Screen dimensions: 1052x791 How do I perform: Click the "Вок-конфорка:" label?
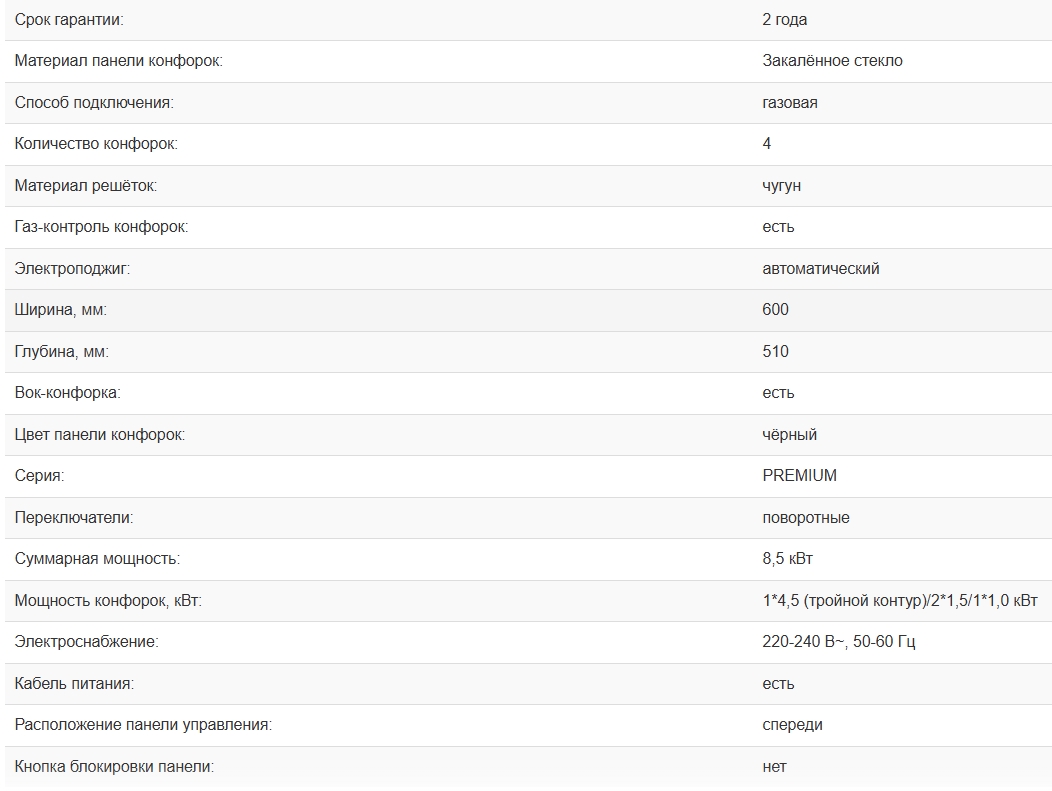coord(67,393)
